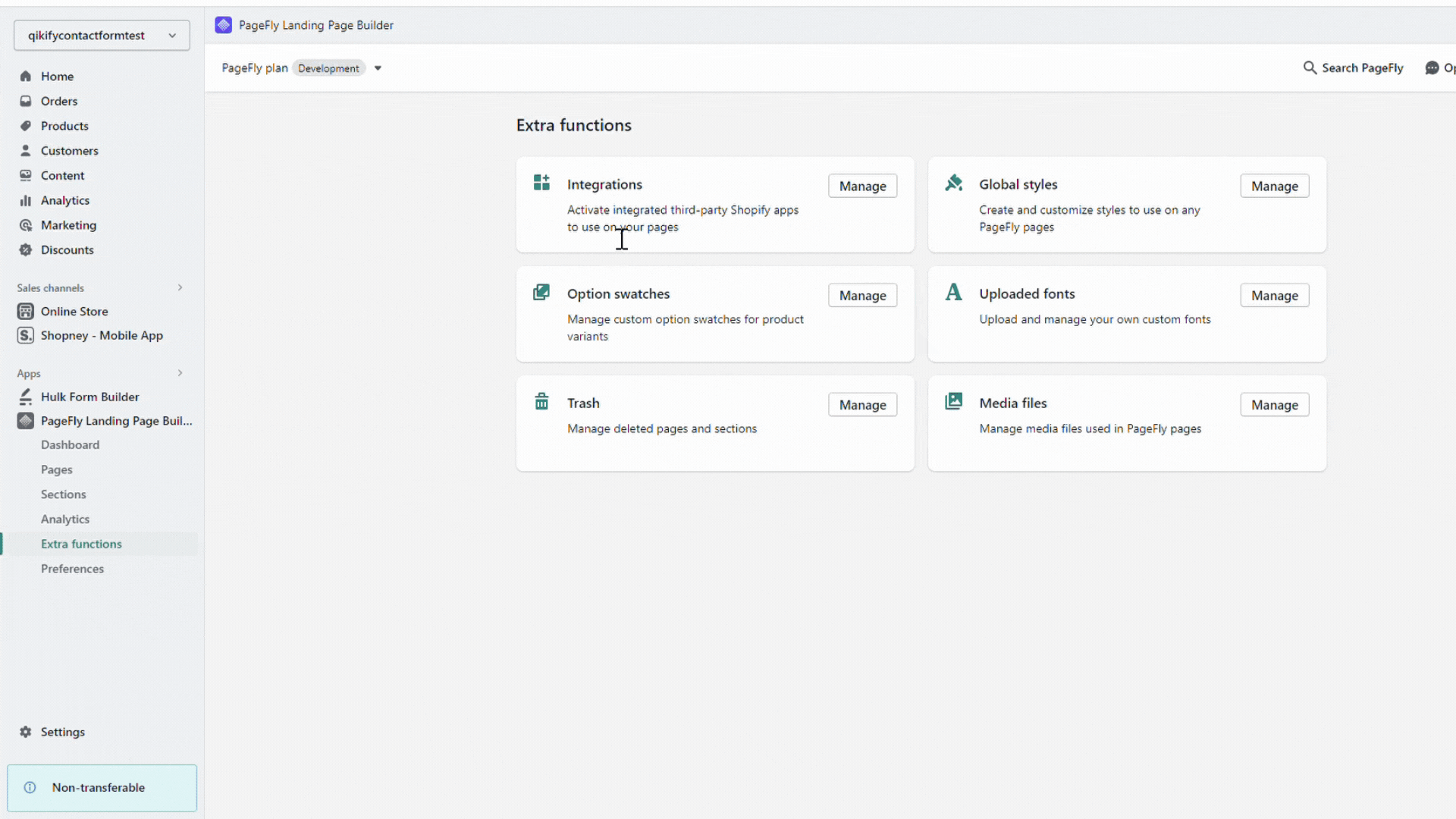
Task: Click Manage button for Integrations
Action: coord(863,187)
